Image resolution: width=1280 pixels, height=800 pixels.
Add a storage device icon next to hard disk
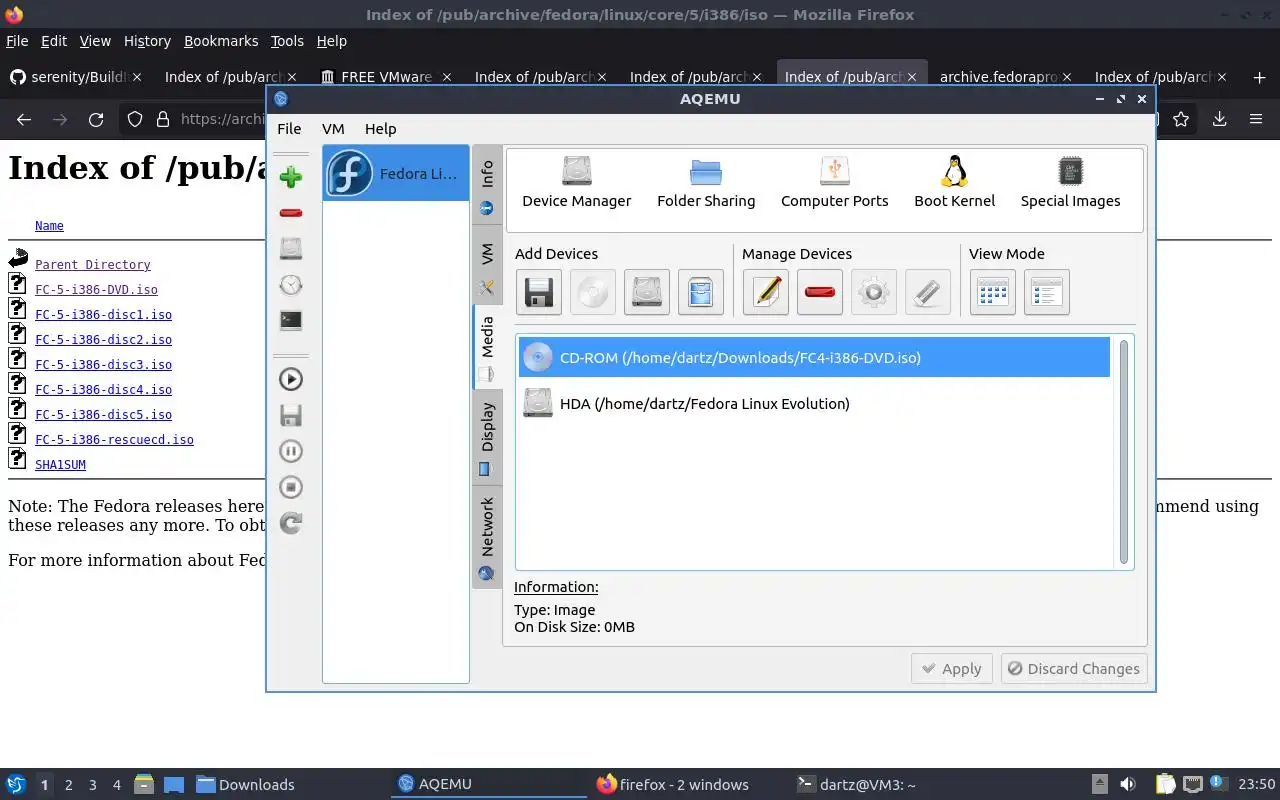[701, 293]
